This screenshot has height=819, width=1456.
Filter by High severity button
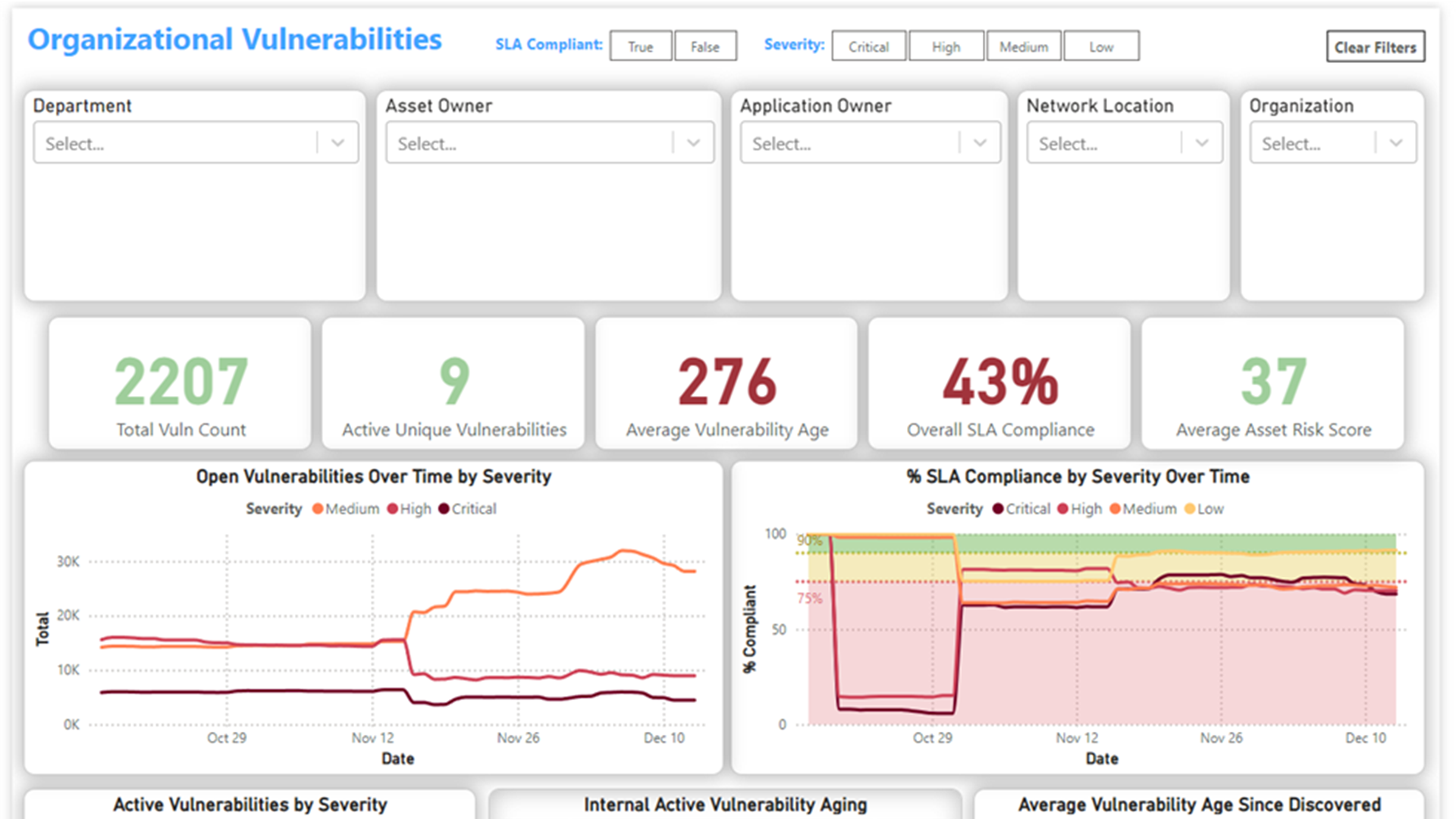pos(946,46)
